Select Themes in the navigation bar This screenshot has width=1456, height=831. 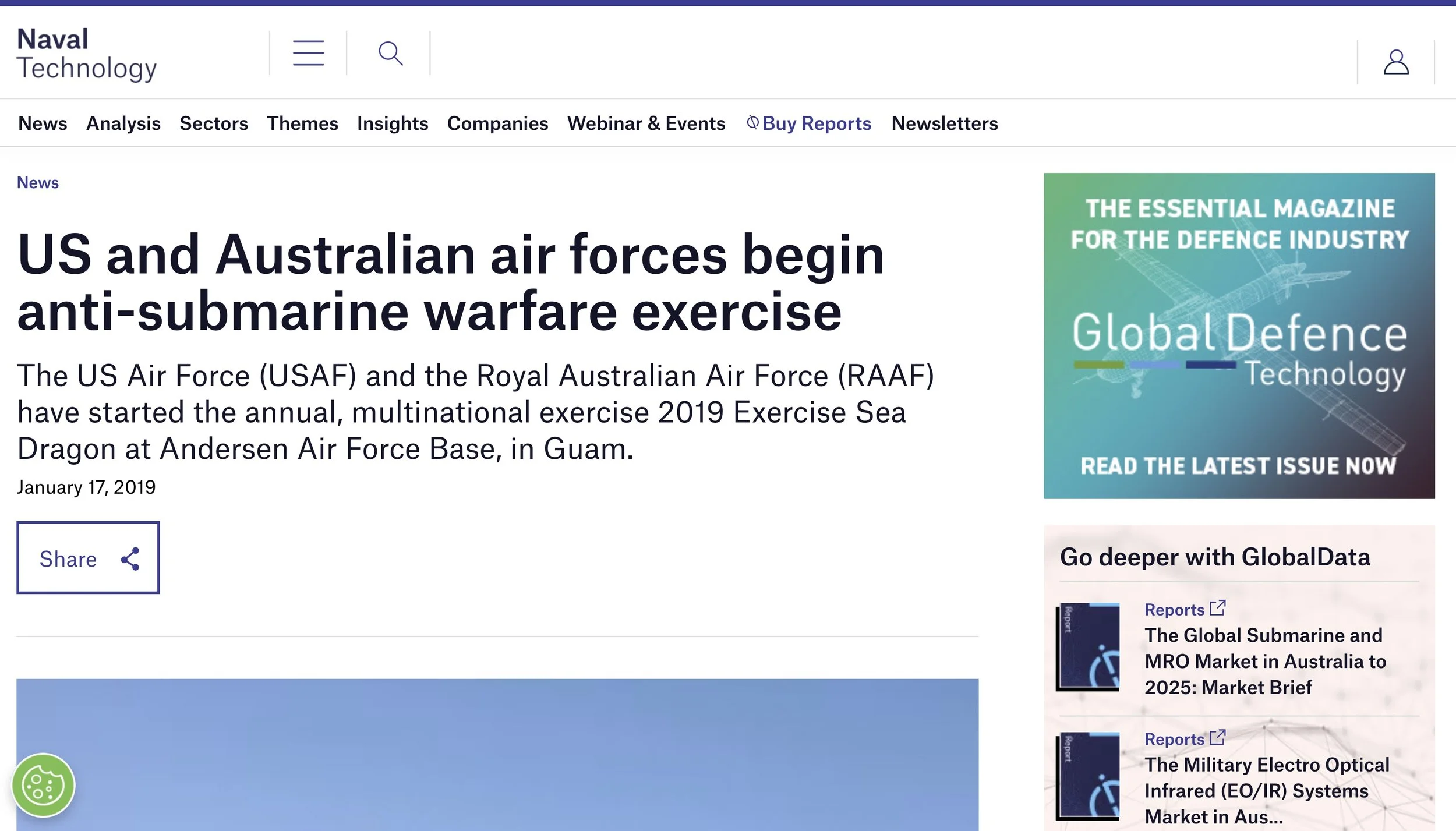[x=302, y=123]
